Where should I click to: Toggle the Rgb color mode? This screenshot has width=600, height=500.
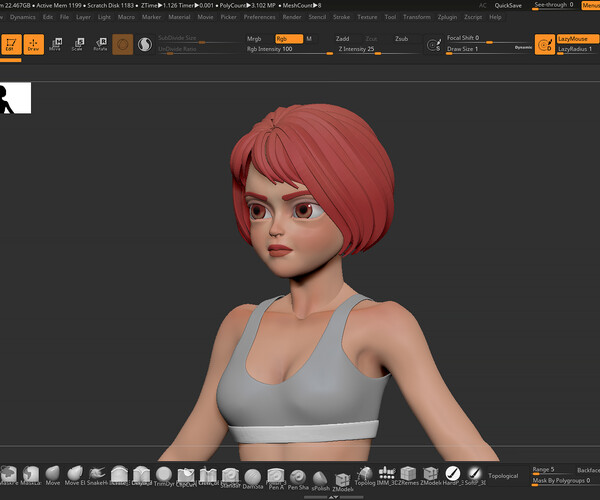pyautogui.click(x=289, y=39)
